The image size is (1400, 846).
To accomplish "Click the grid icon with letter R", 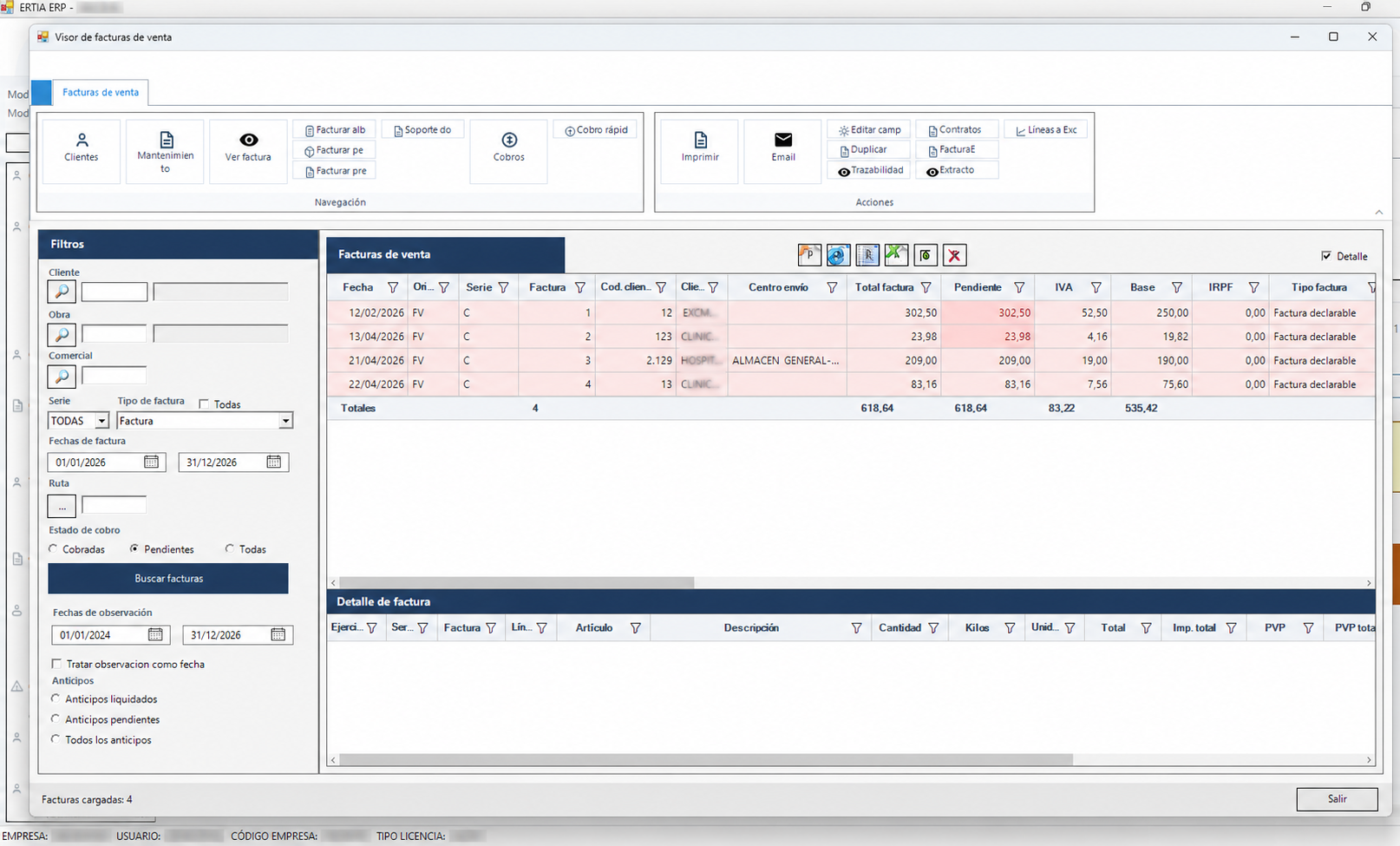I will (867, 255).
